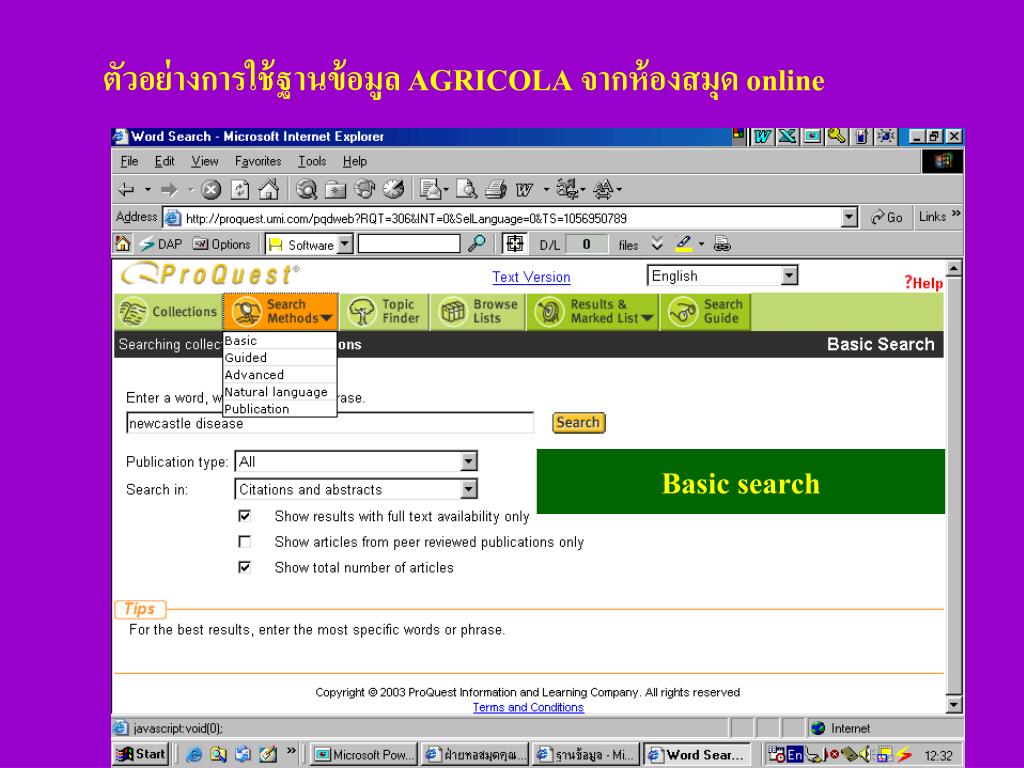This screenshot has height=768, width=1024.
Task: Open the Search pane icon in toolbar
Action: [x=306, y=190]
